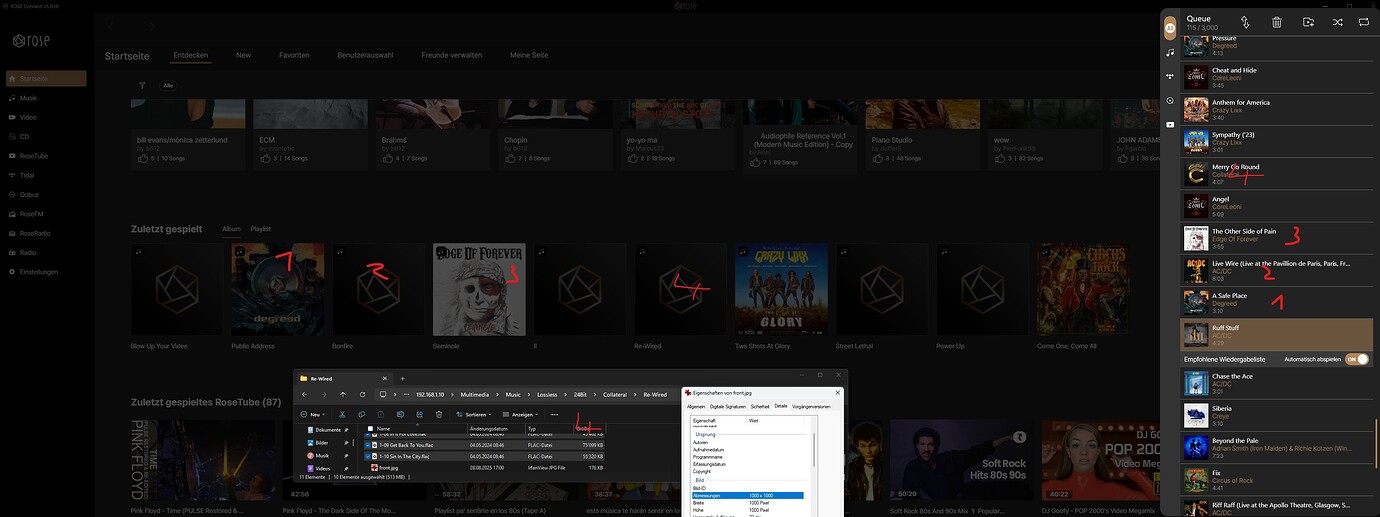Switch to Freunde verwalten tab
This screenshot has height=517, width=1380.
(452, 55)
